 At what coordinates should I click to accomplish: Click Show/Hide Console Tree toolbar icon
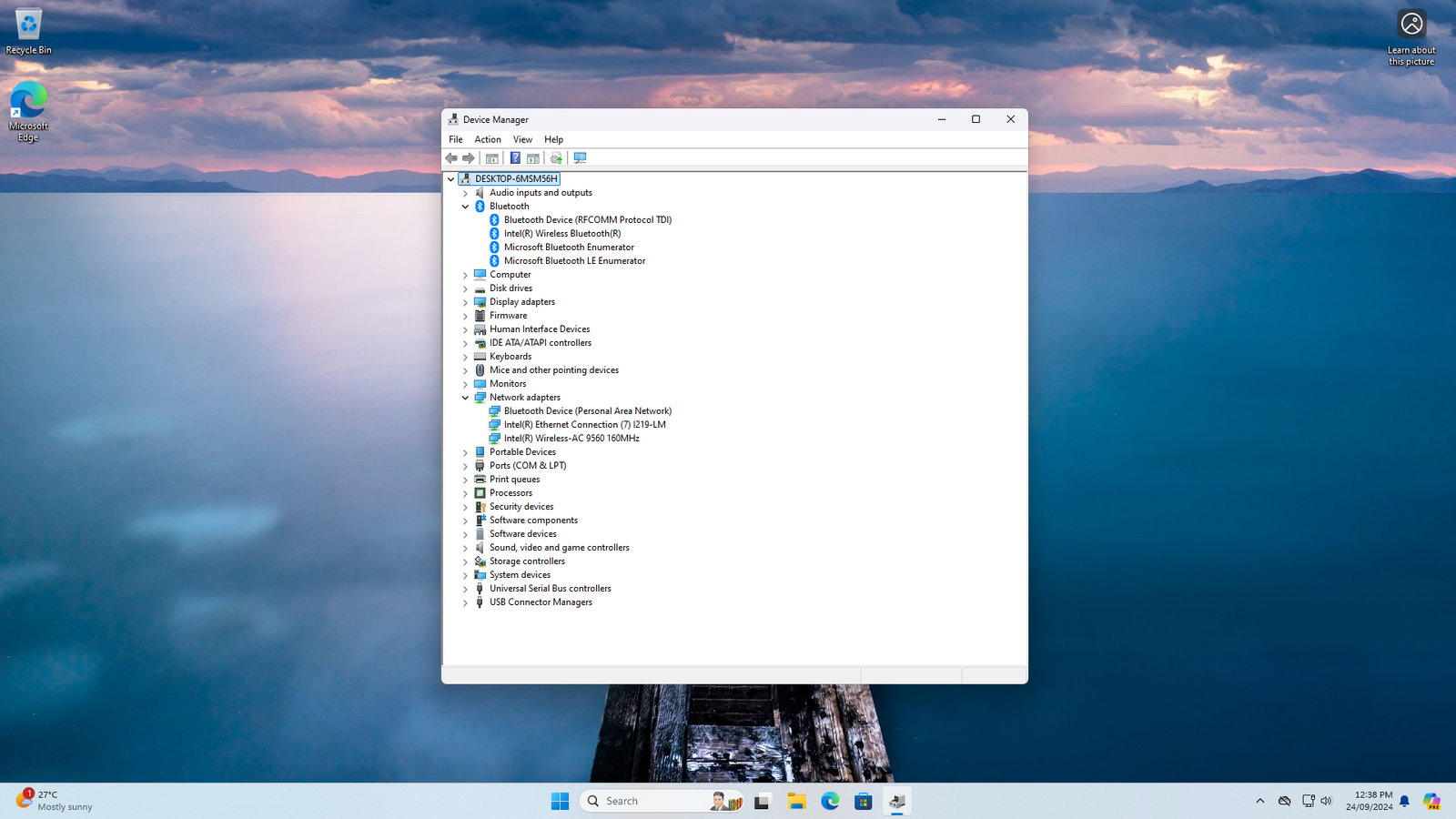coord(492,158)
